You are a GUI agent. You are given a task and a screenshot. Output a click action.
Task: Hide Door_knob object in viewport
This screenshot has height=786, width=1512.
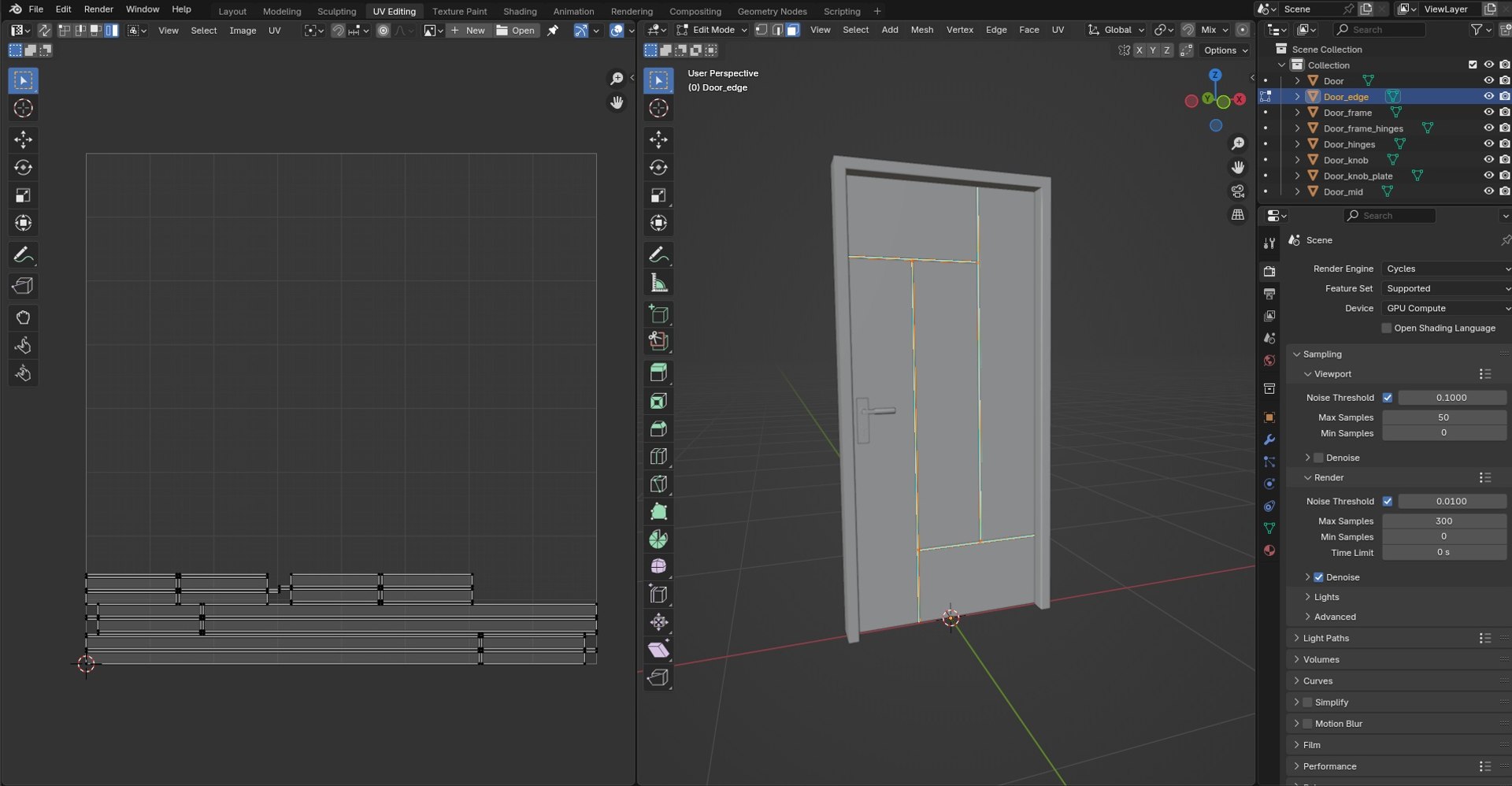tap(1488, 160)
